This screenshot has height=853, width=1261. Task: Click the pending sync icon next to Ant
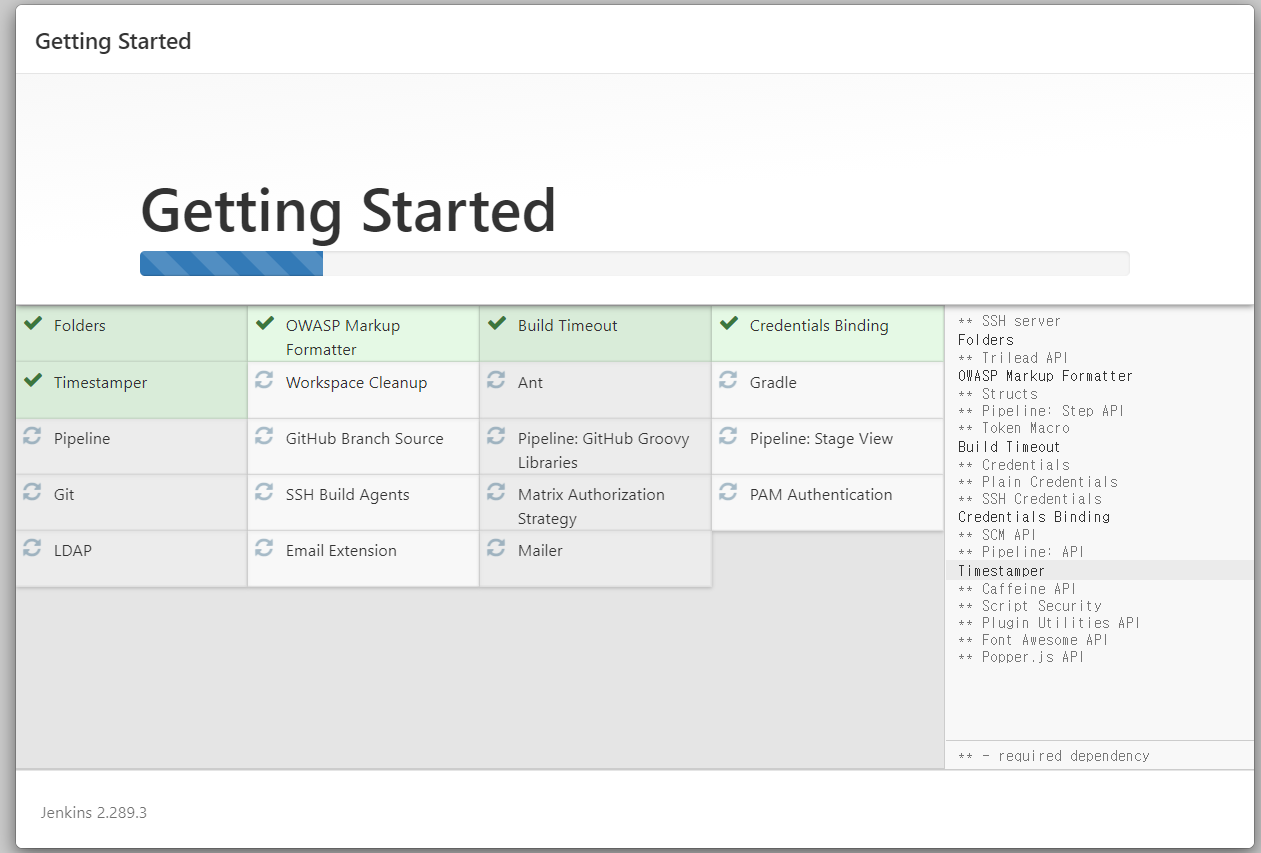pos(496,380)
